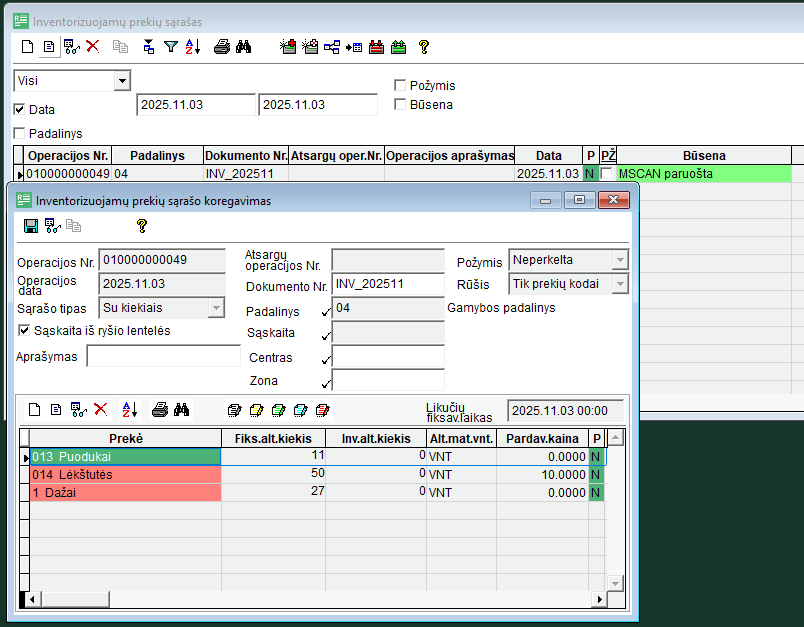This screenshot has width=804, height=627.
Task: Click the save icon in the edit dialog
Action: coord(31,227)
